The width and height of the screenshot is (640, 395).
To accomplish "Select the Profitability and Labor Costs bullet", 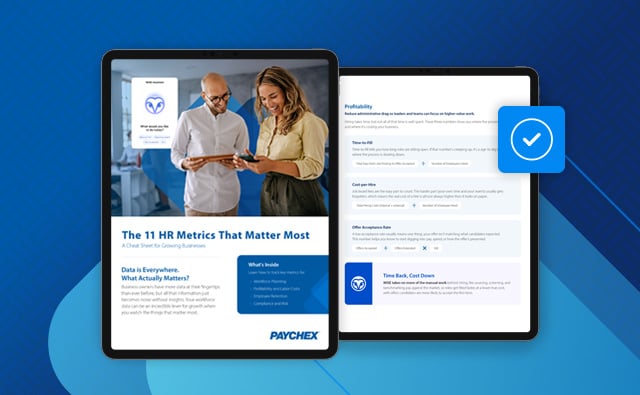I will (x=276, y=289).
